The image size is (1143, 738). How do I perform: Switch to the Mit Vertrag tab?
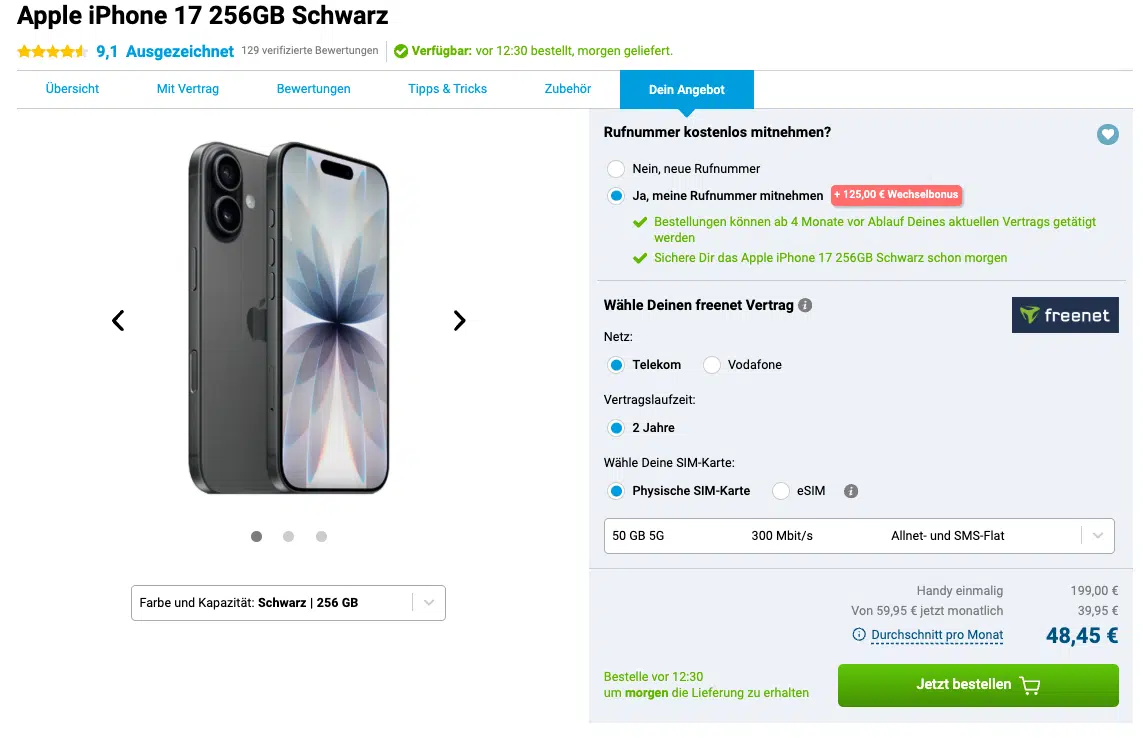[x=188, y=89]
